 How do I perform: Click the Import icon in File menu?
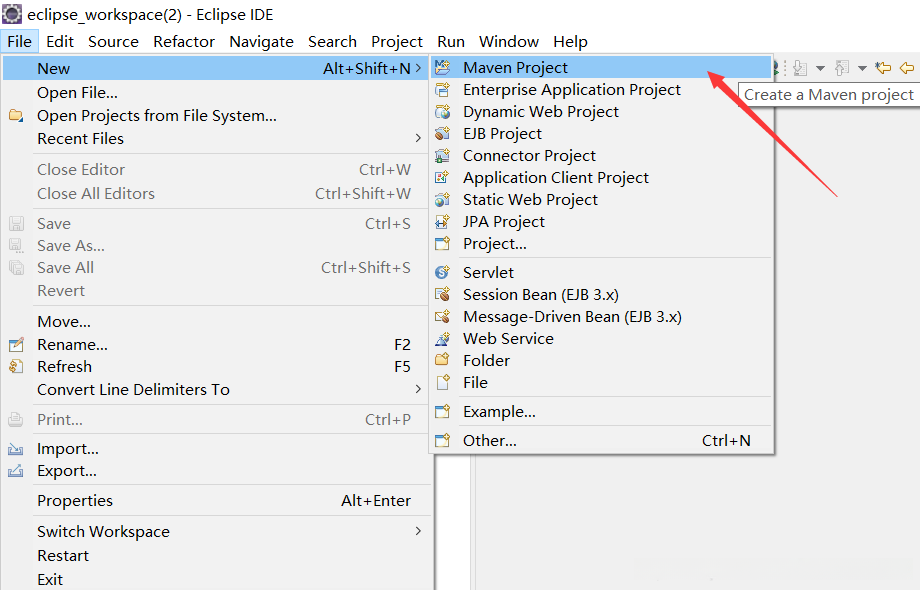point(16,449)
